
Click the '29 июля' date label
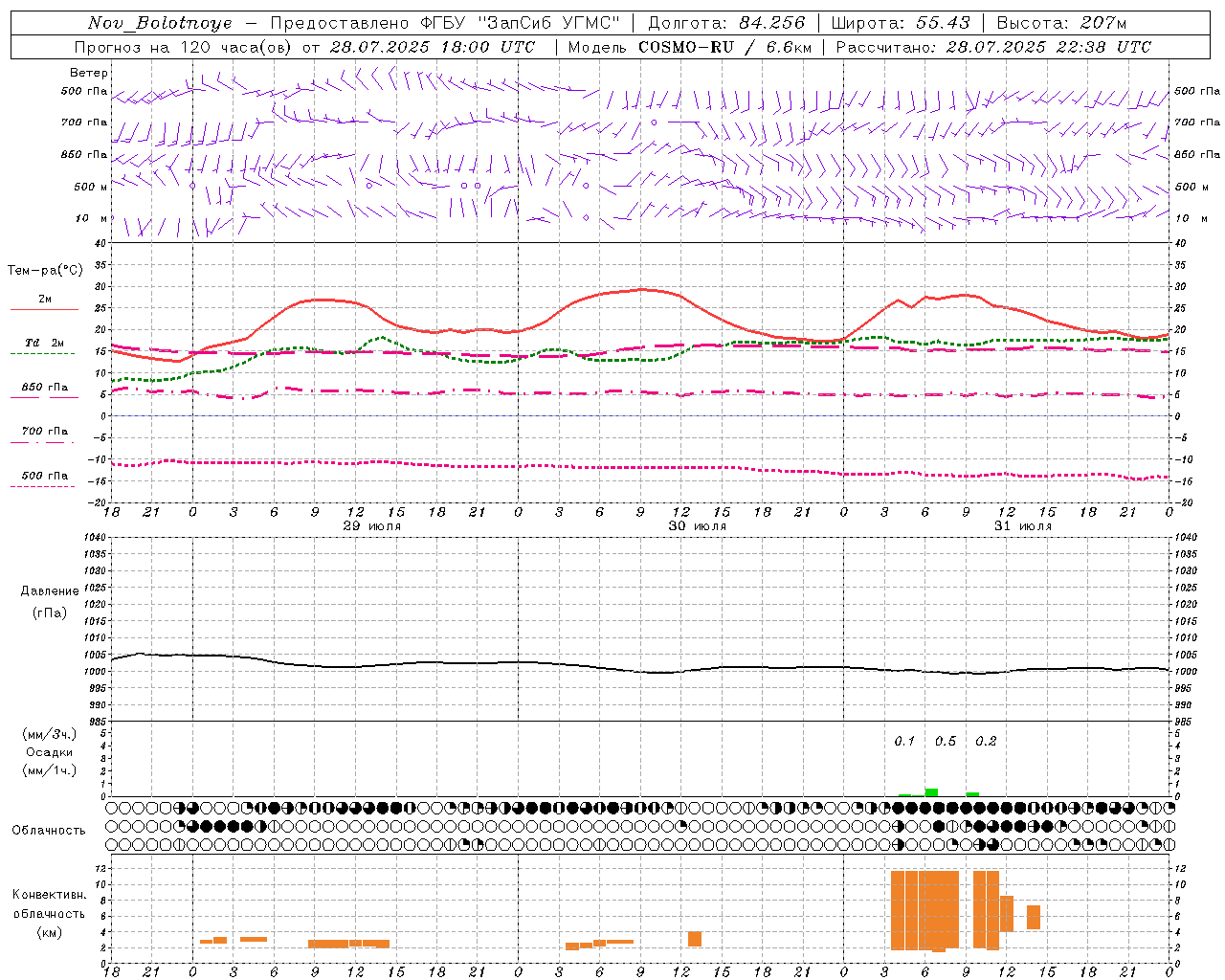point(372,526)
